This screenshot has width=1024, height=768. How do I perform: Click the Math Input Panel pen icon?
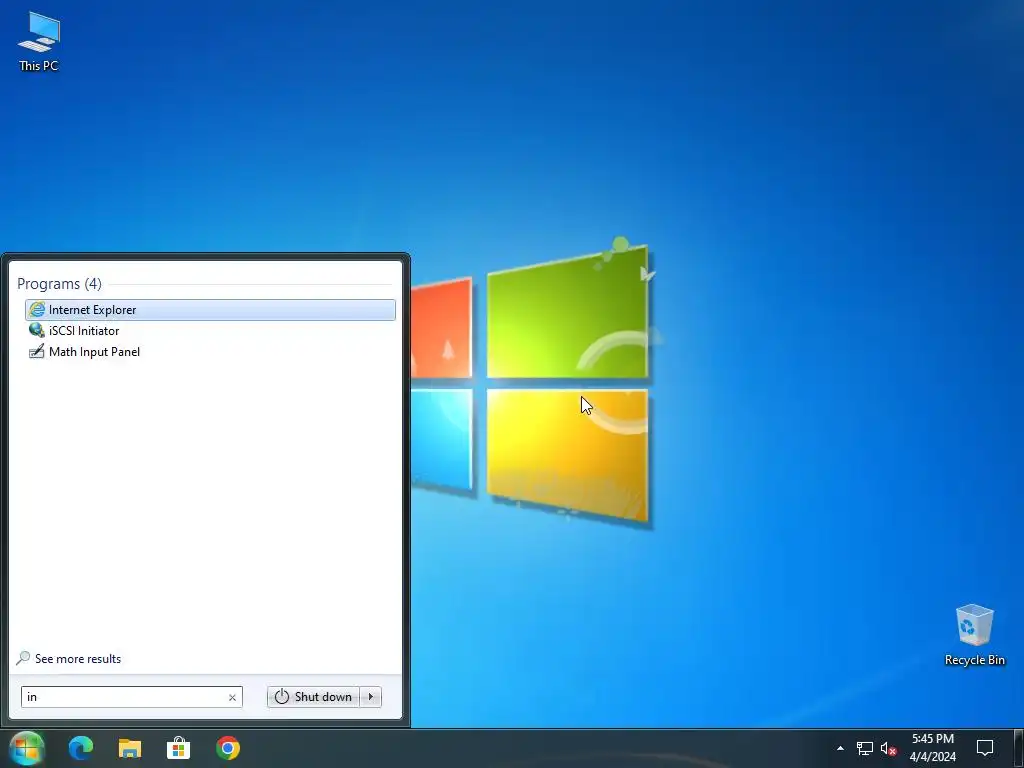click(37, 351)
